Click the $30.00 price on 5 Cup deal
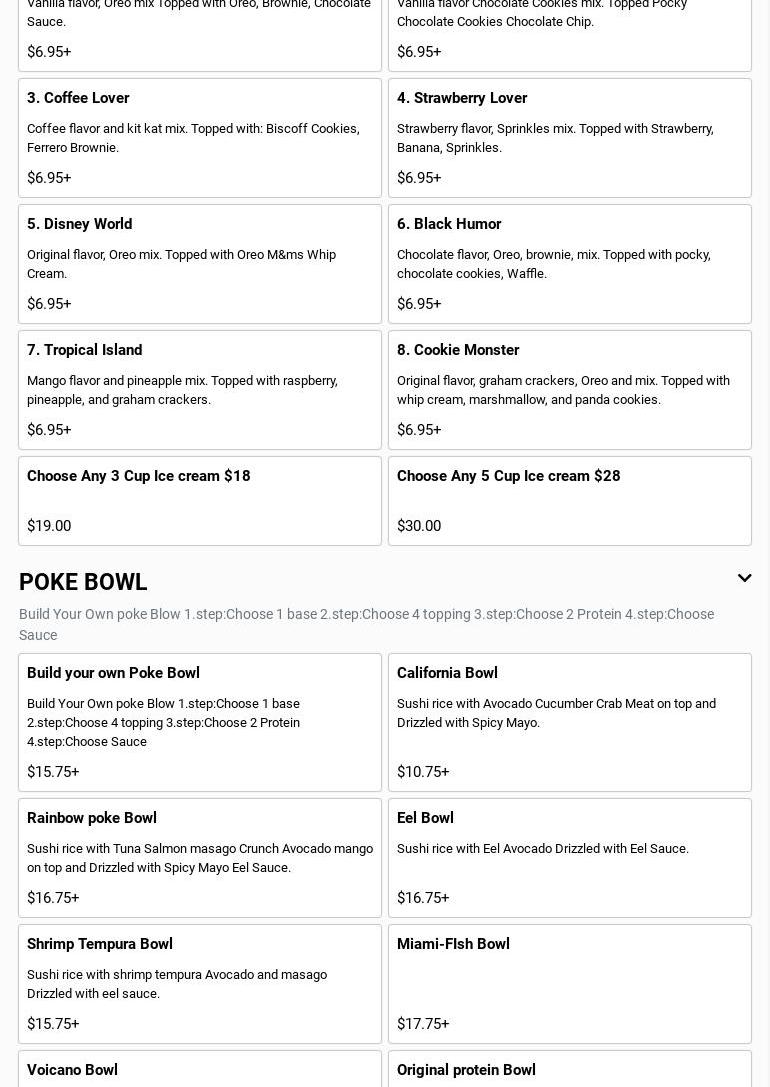770x1087 pixels. (419, 526)
